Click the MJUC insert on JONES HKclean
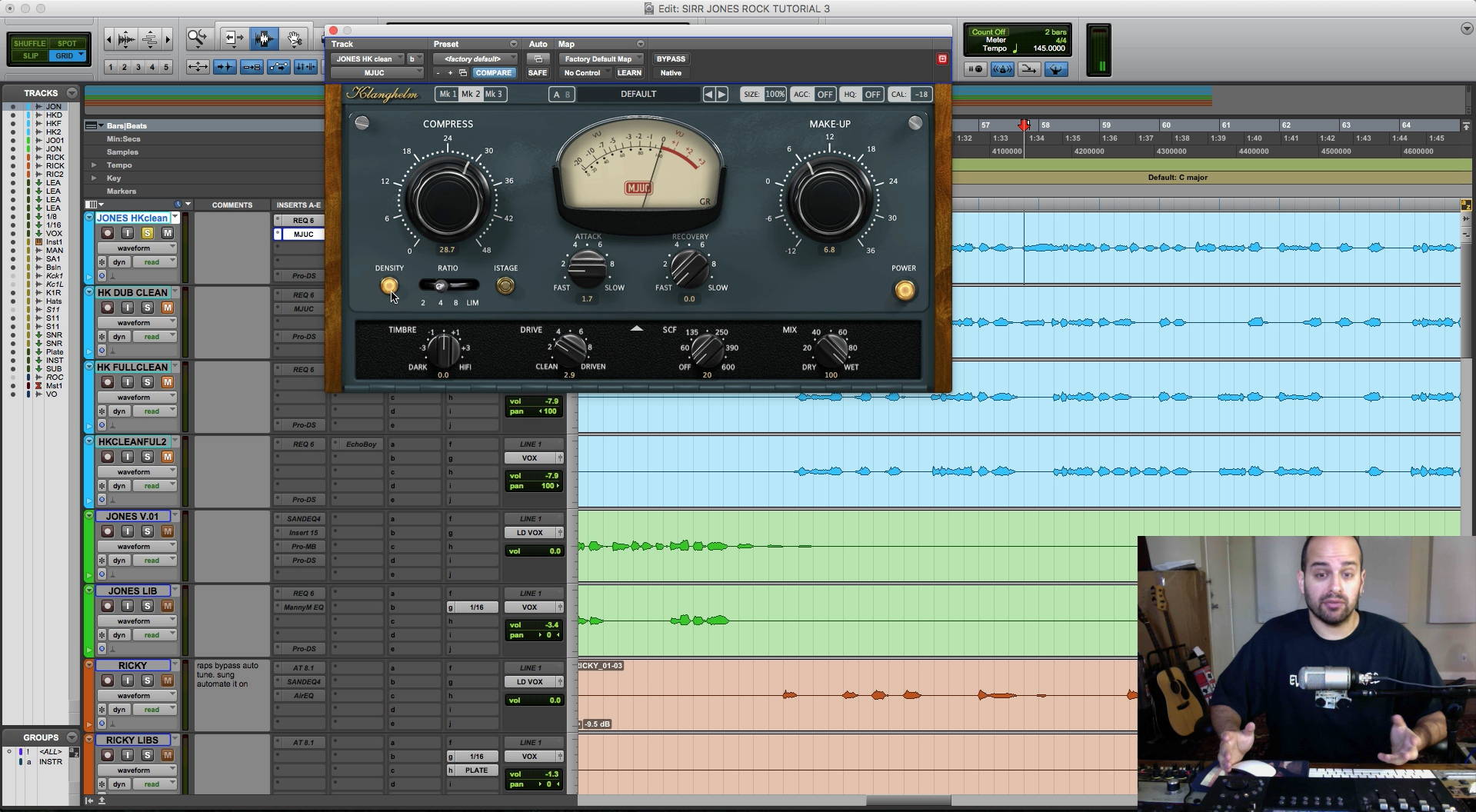This screenshot has height=812, width=1476. click(303, 234)
